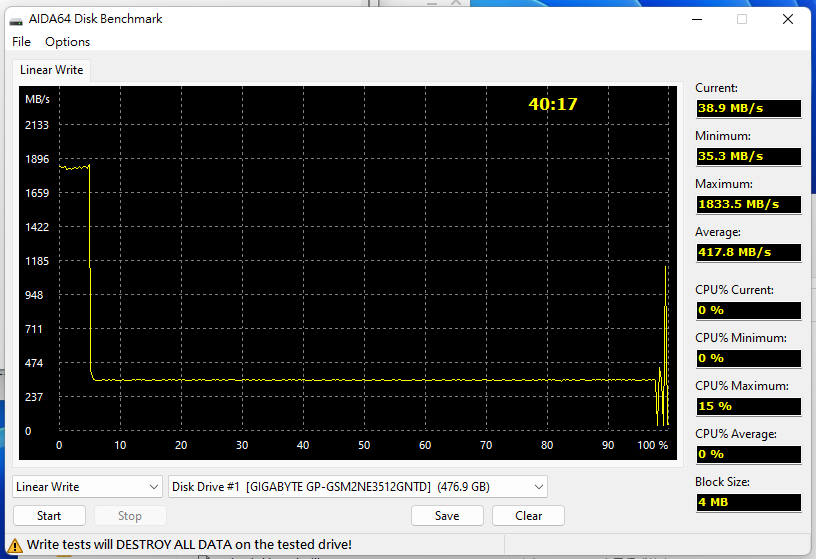Click the Minimum speed value 35.3 MB/s

click(x=748, y=156)
